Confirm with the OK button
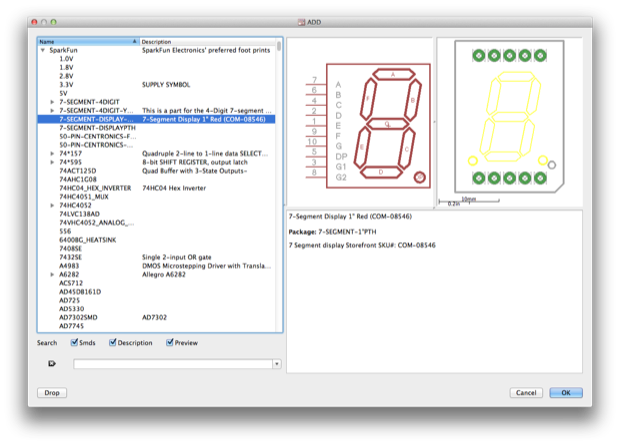 pos(566,393)
